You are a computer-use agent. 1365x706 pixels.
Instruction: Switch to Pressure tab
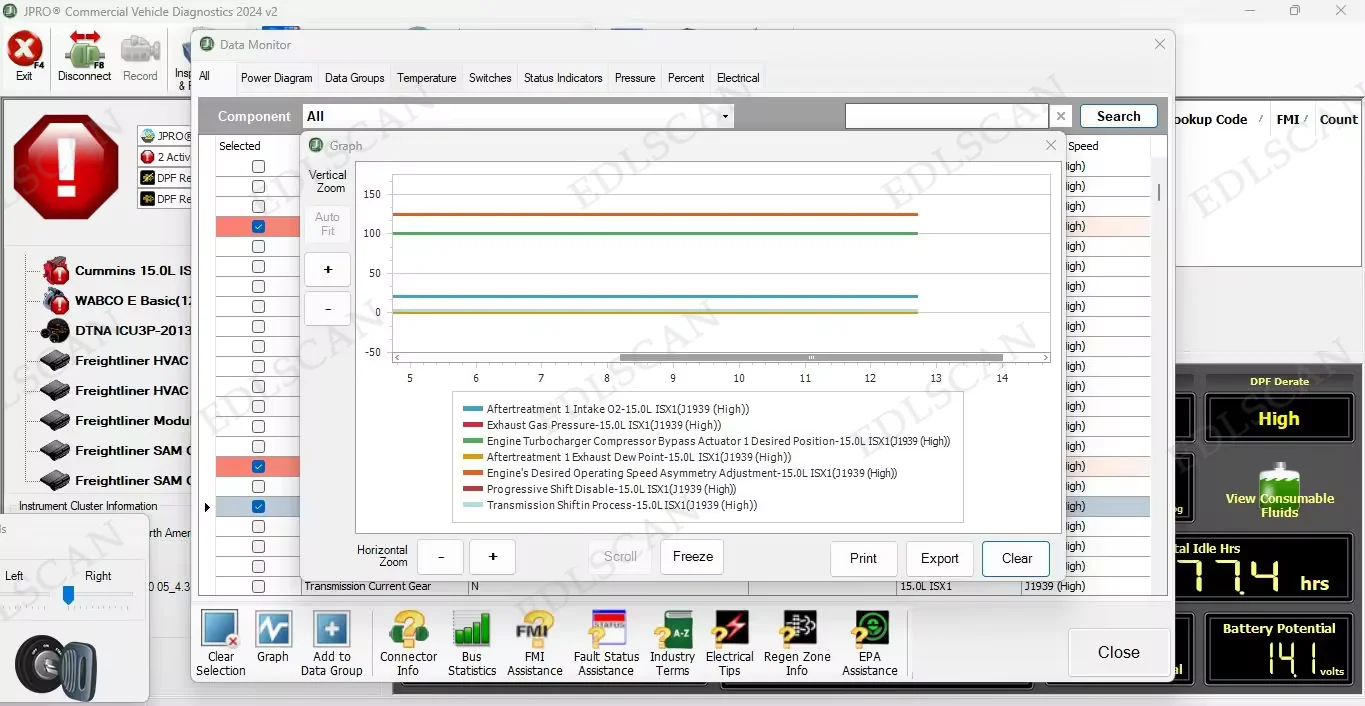(x=635, y=78)
